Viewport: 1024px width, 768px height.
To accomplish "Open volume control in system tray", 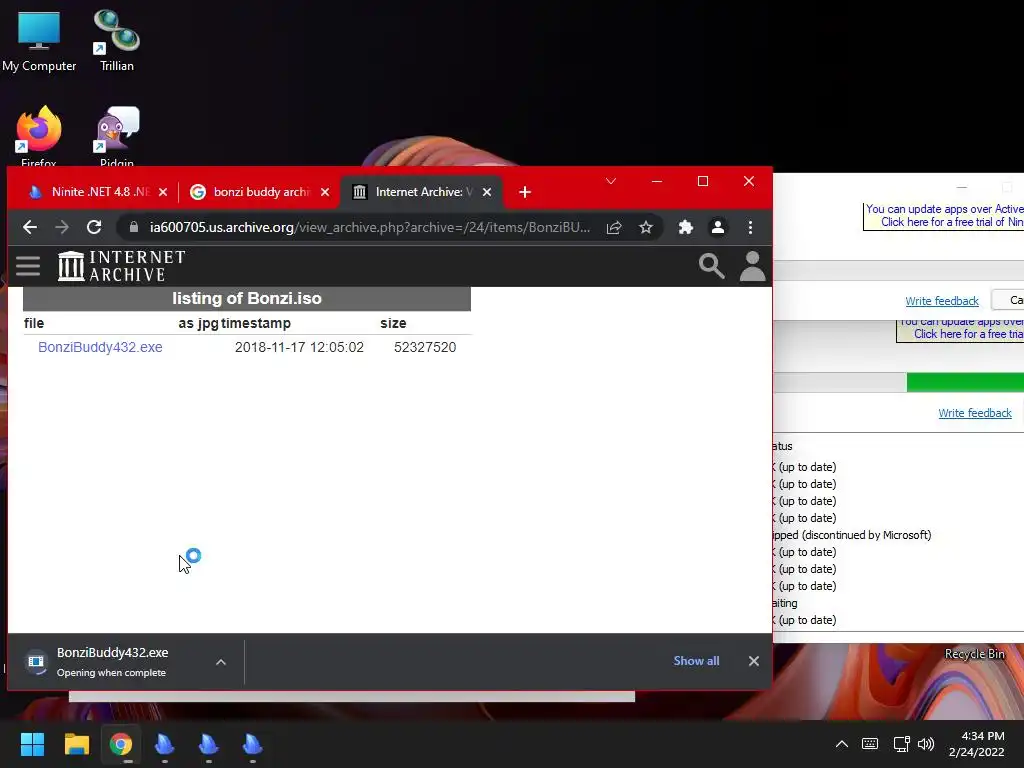I will coord(926,744).
